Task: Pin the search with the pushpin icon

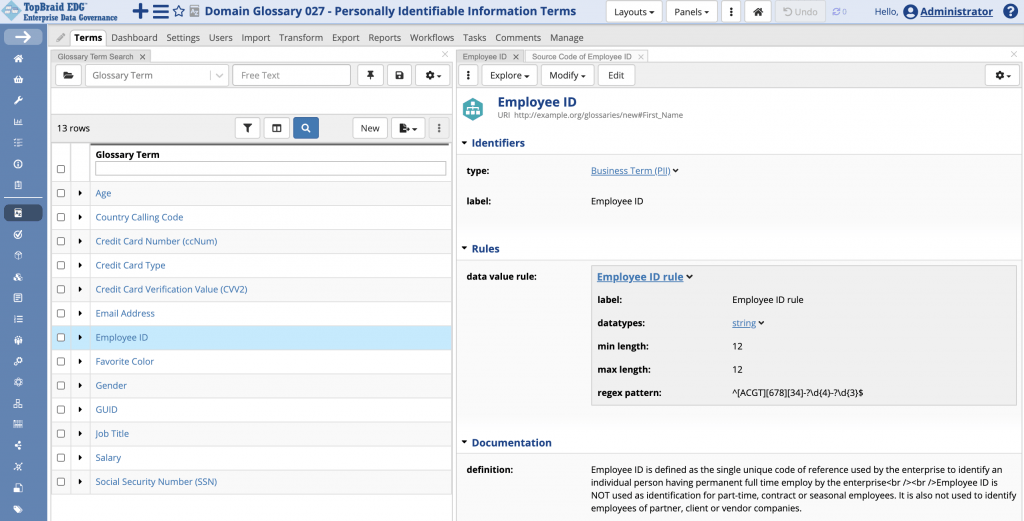Action: (370, 75)
